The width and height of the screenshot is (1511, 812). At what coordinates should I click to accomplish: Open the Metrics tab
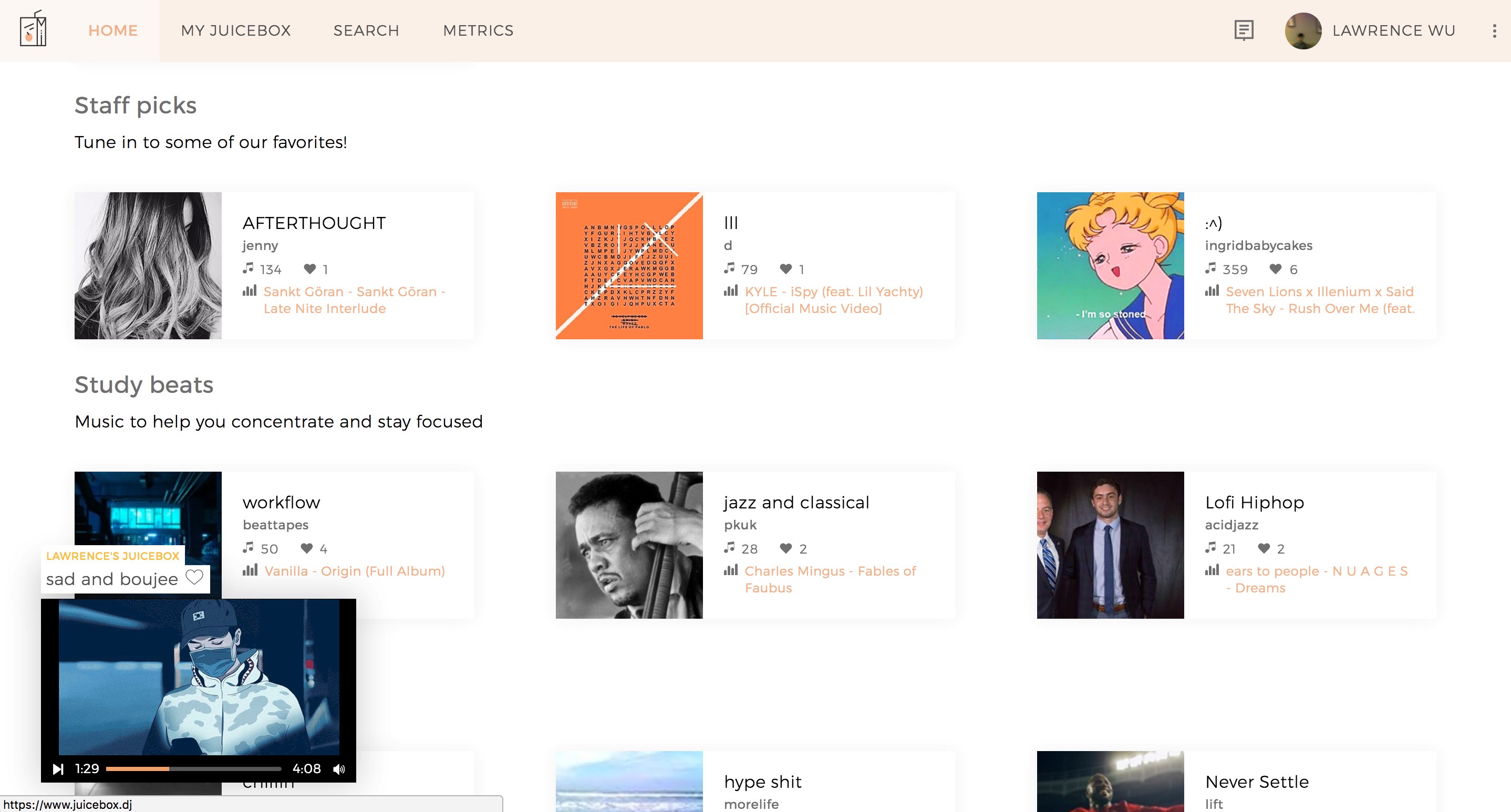pyautogui.click(x=478, y=30)
